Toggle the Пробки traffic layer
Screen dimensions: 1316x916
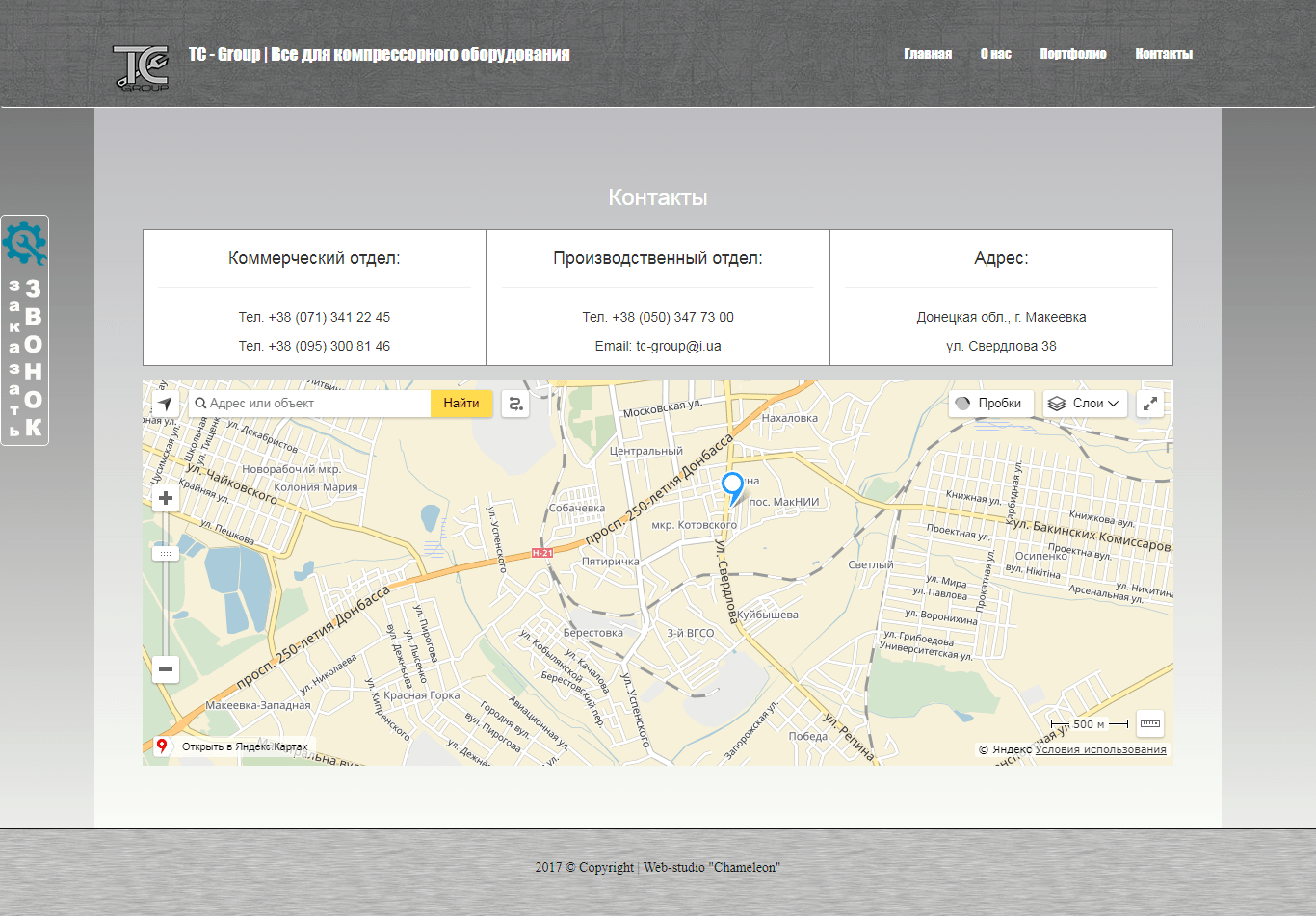tap(991, 404)
